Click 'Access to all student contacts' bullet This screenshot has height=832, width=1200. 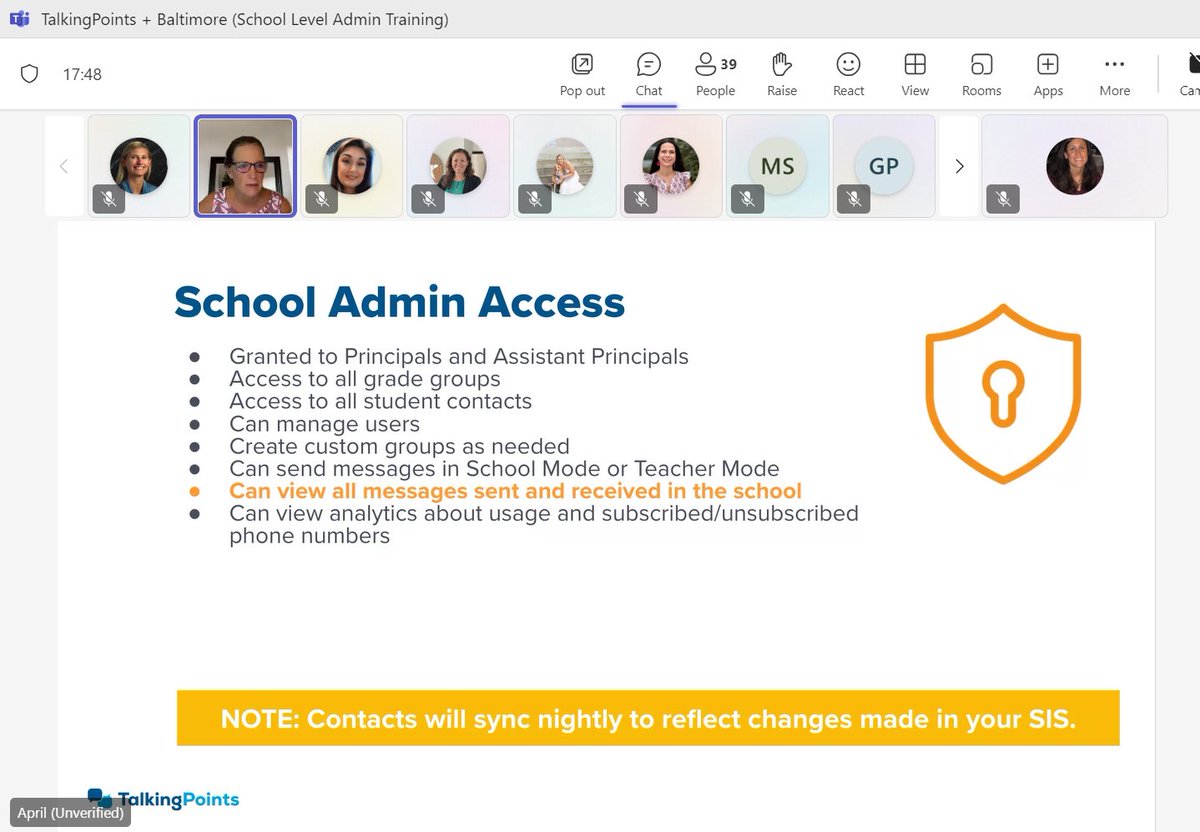point(381,401)
